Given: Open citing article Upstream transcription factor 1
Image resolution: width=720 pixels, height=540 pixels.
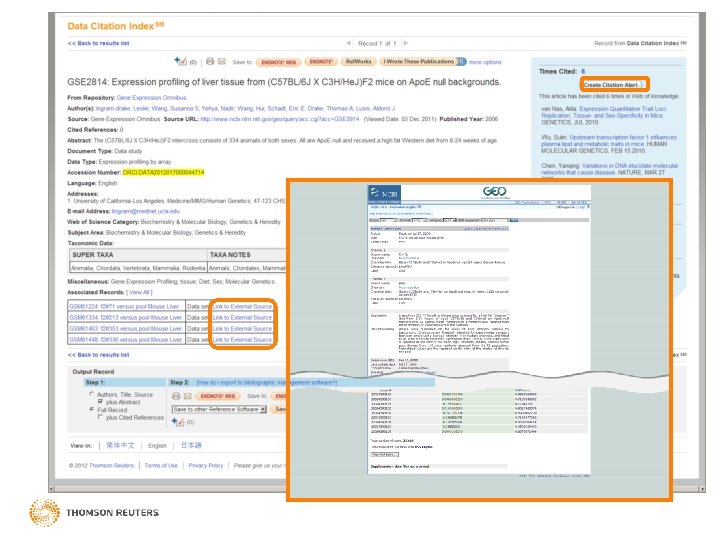Looking at the screenshot, I should point(608,141).
